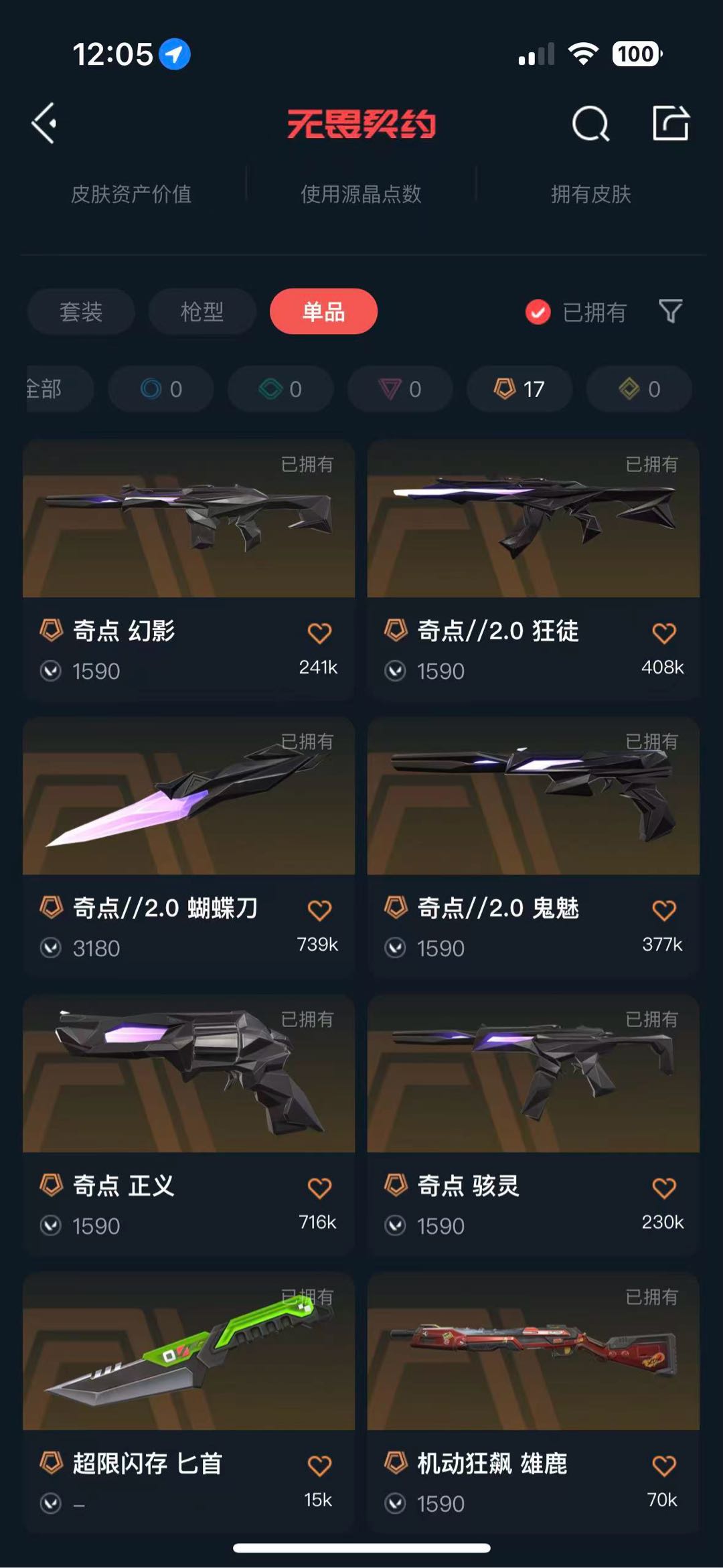
Task: Tap the share icon top right
Action: pyautogui.click(x=670, y=123)
